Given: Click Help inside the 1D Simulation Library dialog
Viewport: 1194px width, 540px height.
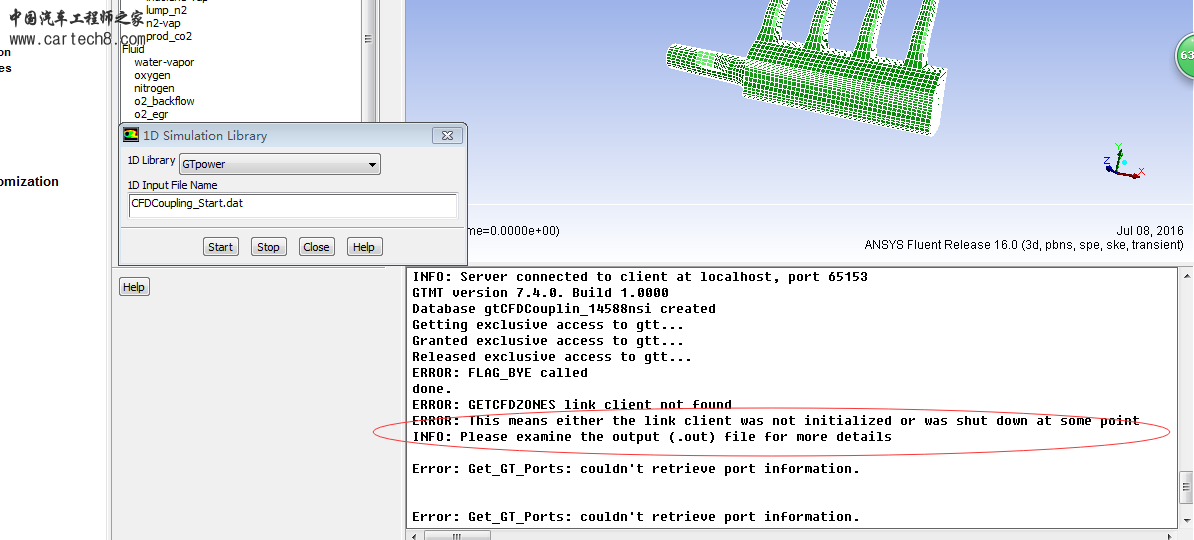Looking at the screenshot, I should coord(364,247).
